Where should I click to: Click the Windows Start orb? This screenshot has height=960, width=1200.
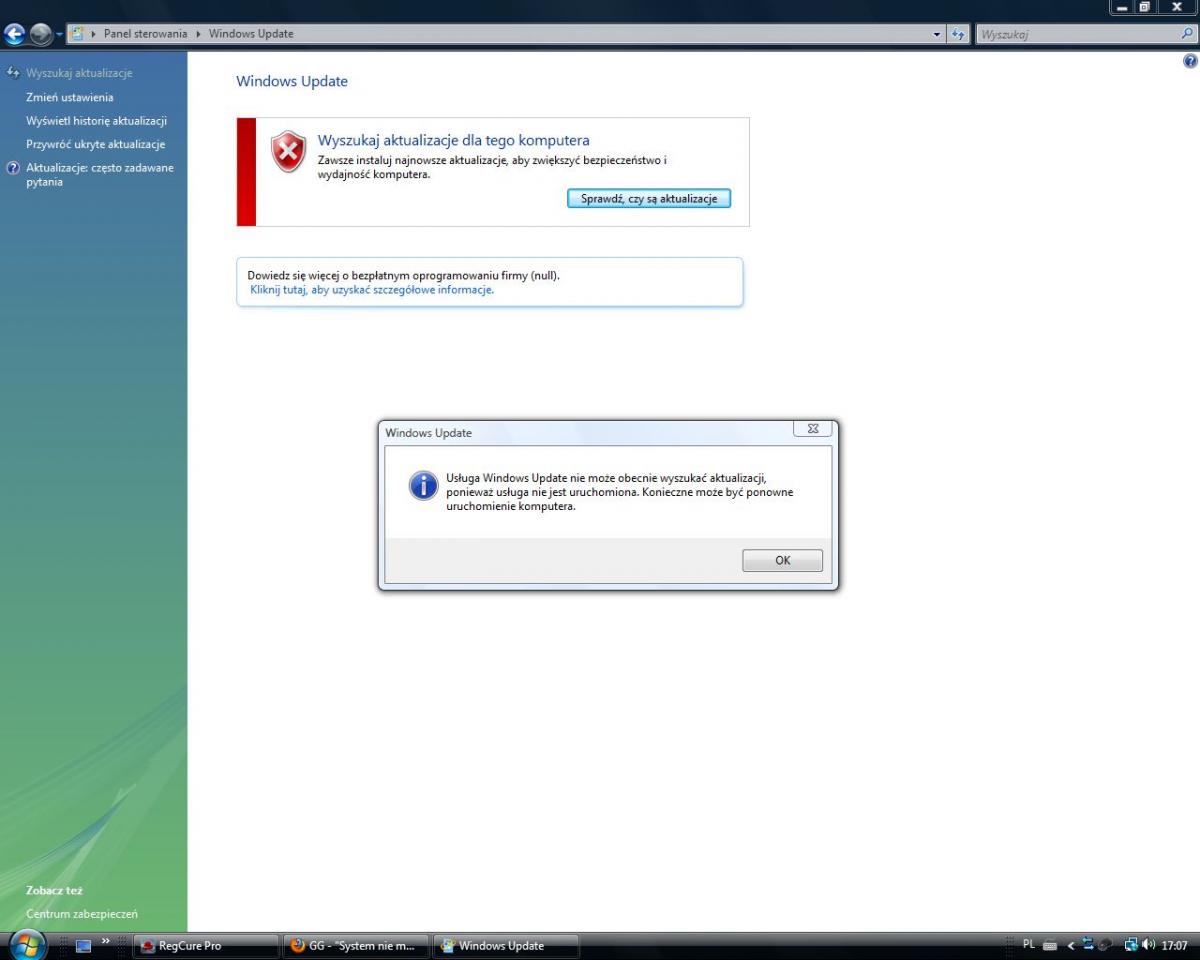coord(27,944)
